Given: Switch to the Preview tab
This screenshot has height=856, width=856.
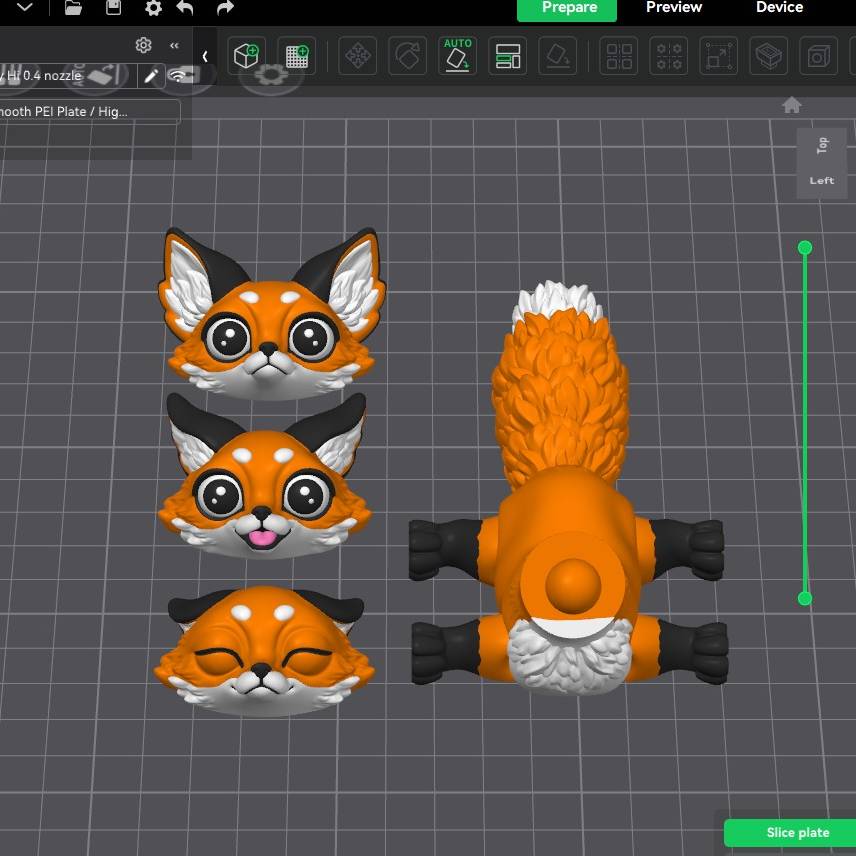Looking at the screenshot, I should [x=673, y=8].
